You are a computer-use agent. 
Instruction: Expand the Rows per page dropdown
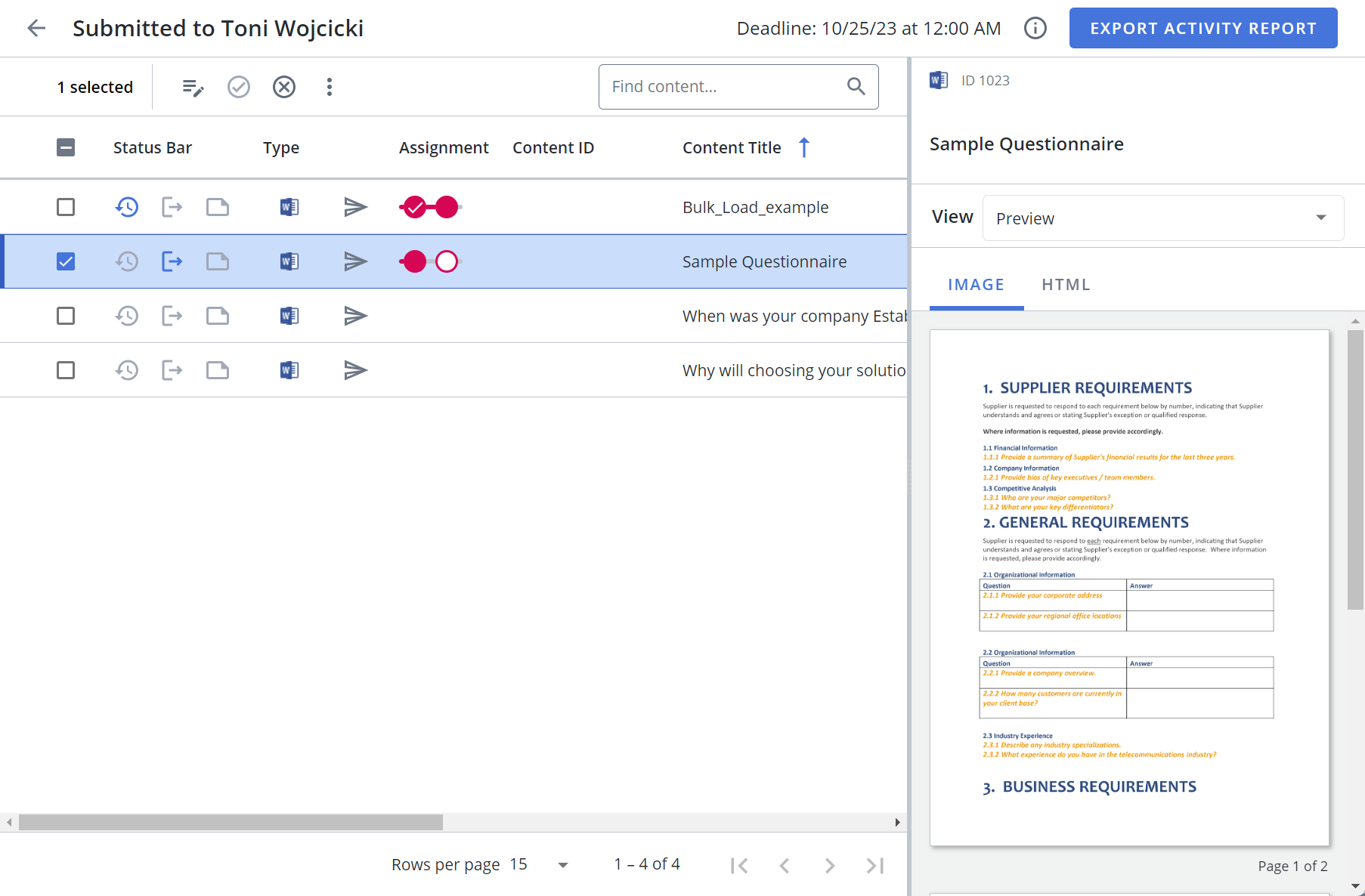point(562,865)
